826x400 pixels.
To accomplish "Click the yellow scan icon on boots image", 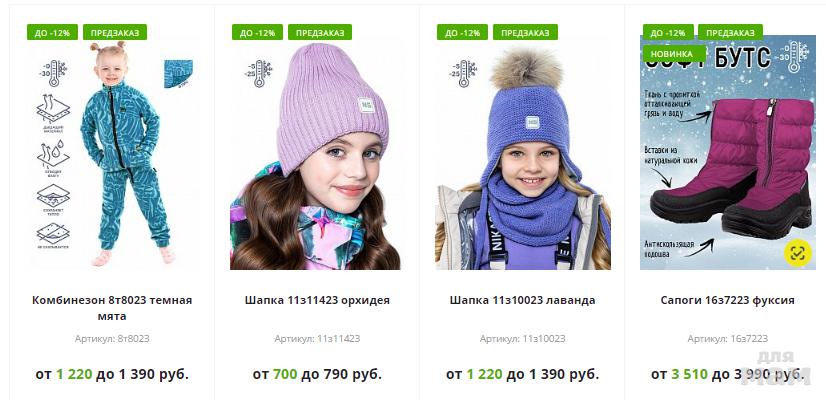I will [798, 253].
